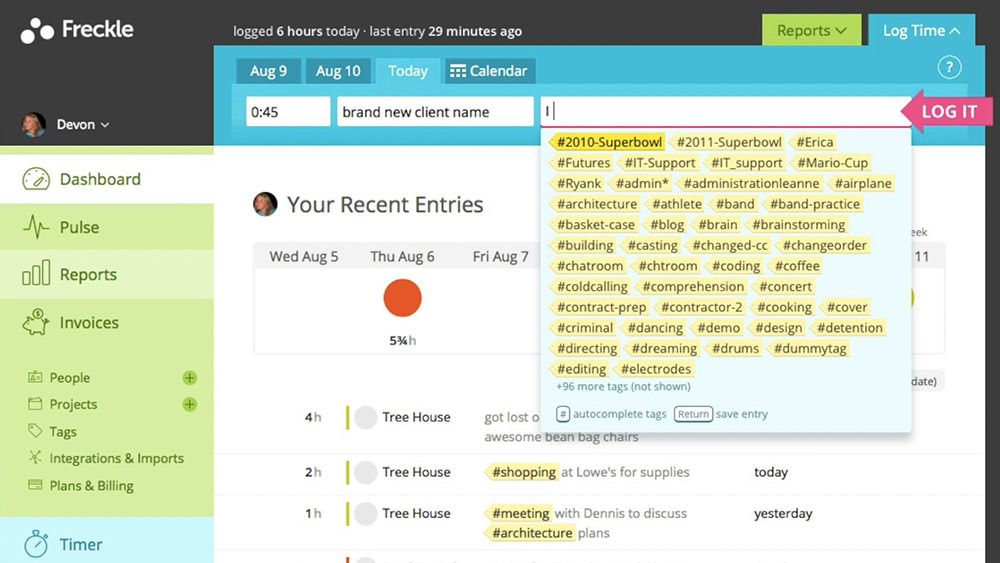Click the Reports bar chart icon
Viewport: 1000px width, 563px height.
36,274
